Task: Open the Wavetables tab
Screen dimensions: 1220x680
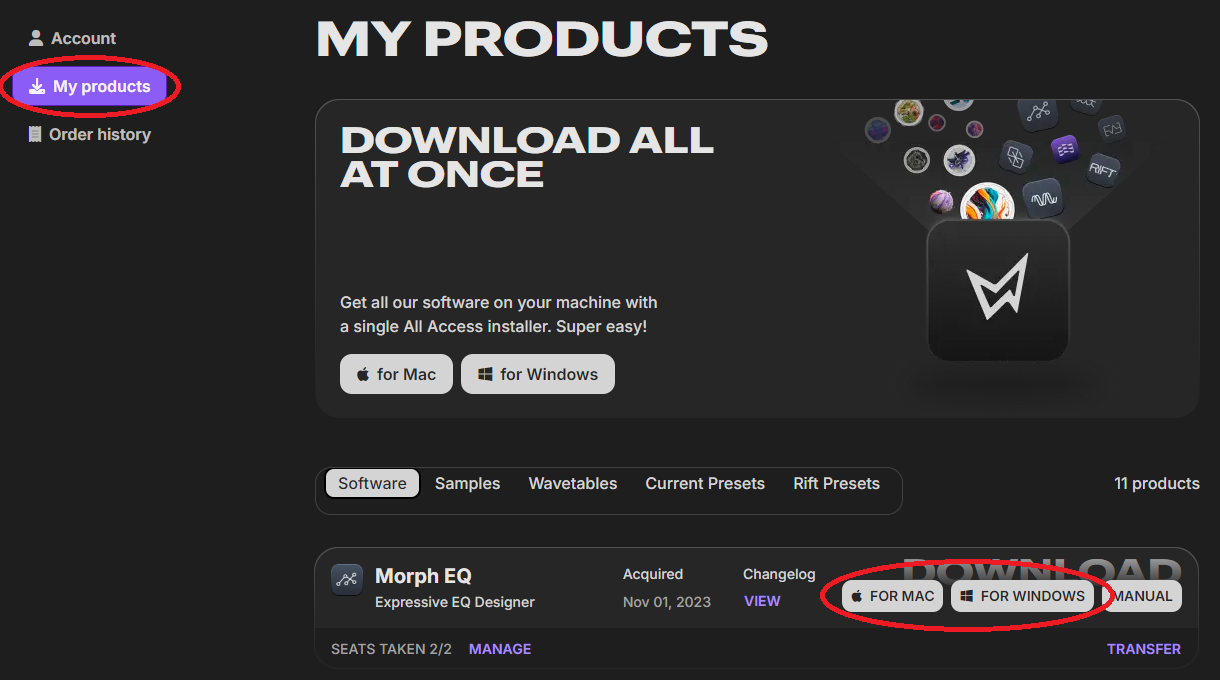Action: click(x=573, y=483)
